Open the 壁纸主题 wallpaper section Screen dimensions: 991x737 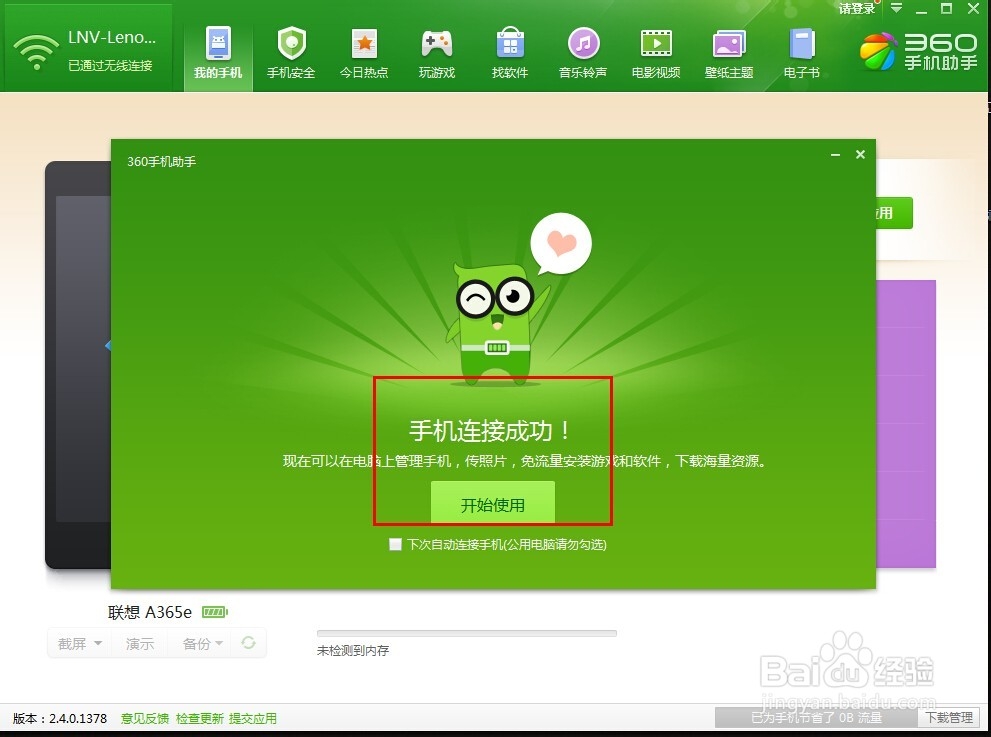tap(729, 52)
